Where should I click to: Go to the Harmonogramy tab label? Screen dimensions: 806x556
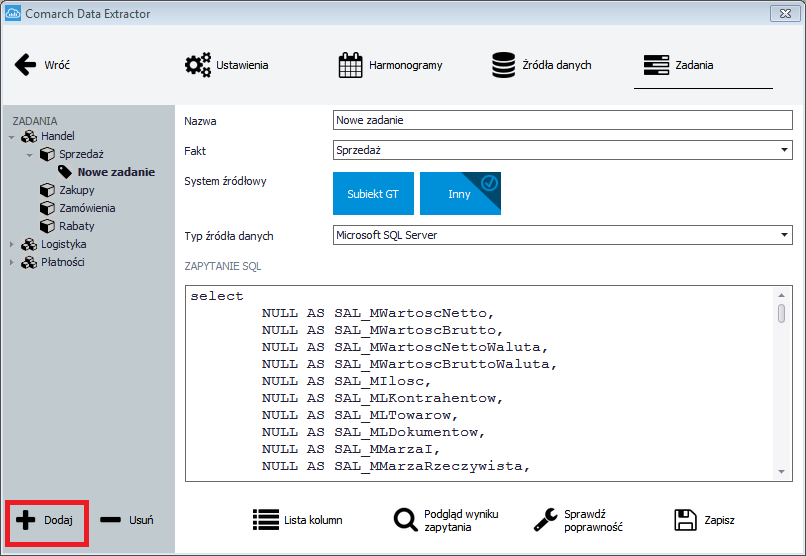(x=406, y=65)
